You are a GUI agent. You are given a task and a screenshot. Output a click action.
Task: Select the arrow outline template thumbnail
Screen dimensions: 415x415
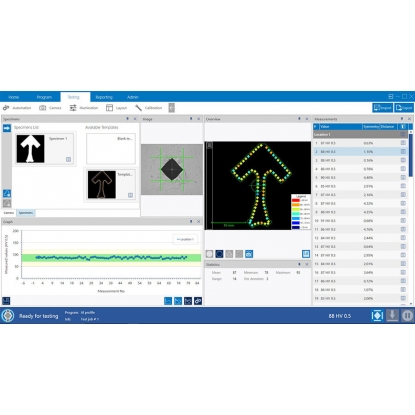(x=102, y=184)
